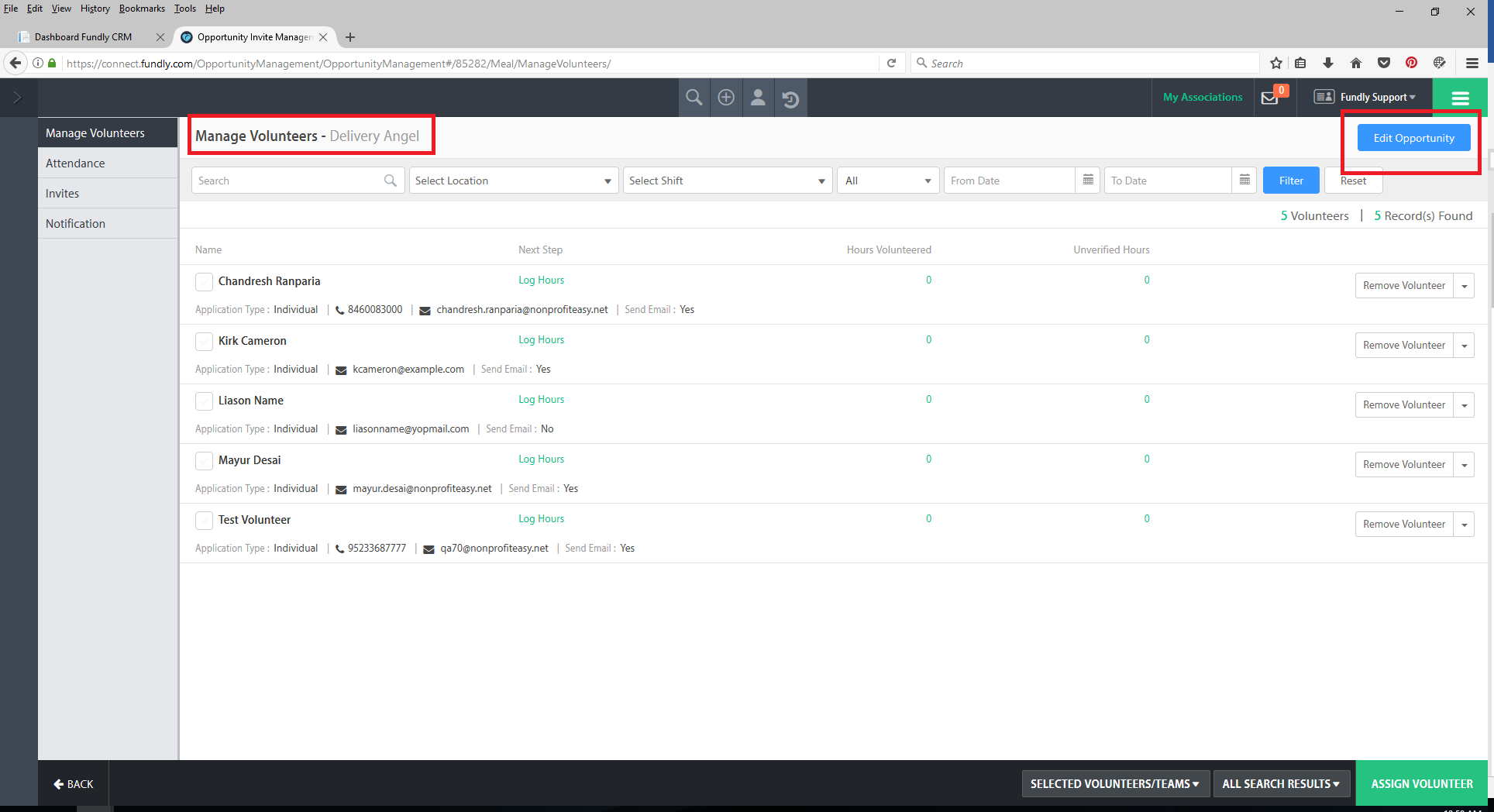Click site information icon in address bar

[x=37, y=64]
